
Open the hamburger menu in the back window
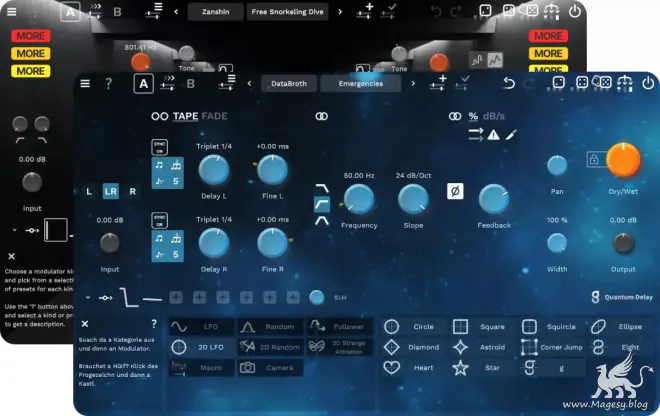[x=11, y=12]
